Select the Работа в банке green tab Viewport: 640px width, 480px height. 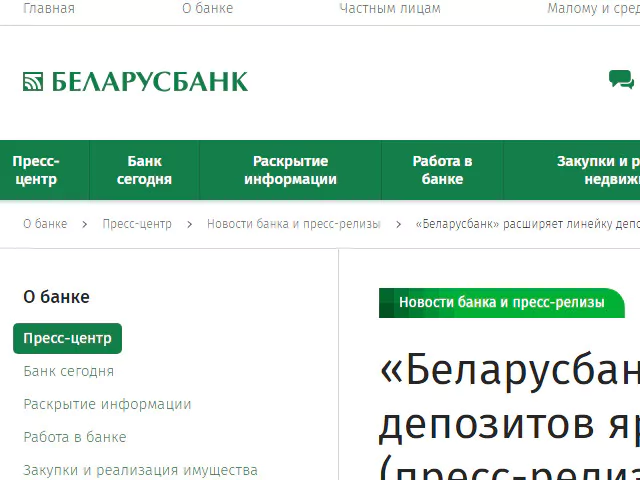(x=442, y=170)
